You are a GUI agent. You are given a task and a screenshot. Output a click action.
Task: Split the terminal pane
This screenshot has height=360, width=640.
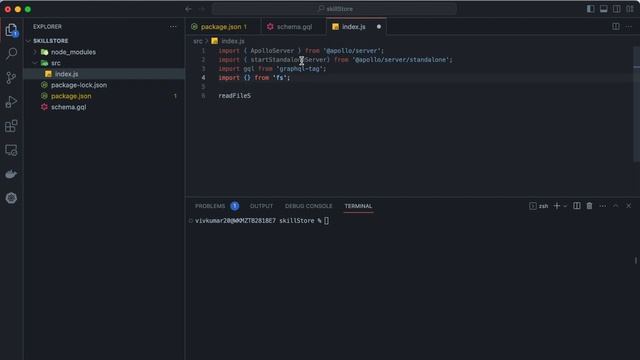coord(576,206)
